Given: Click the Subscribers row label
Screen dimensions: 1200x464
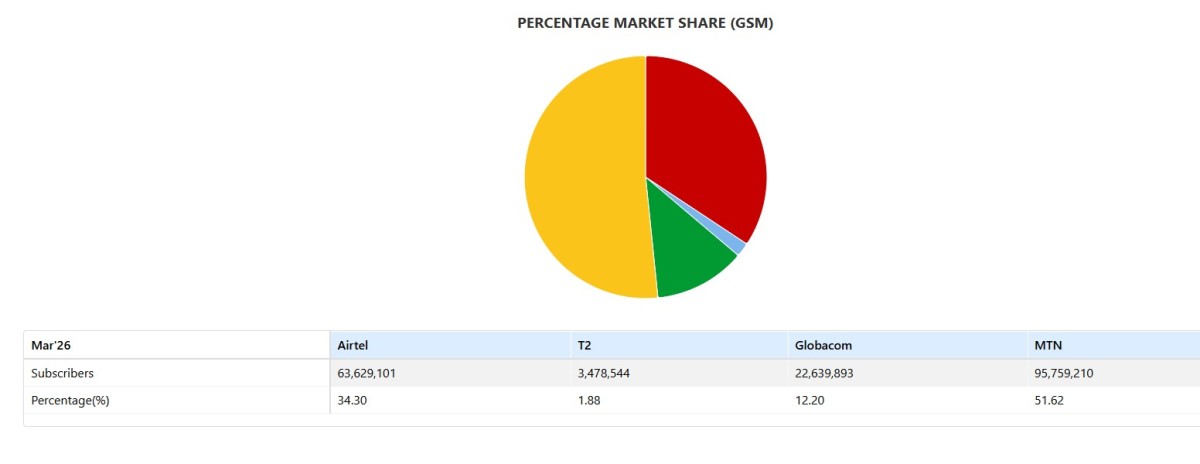Looking at the screenshot, I should click(62, 373).
